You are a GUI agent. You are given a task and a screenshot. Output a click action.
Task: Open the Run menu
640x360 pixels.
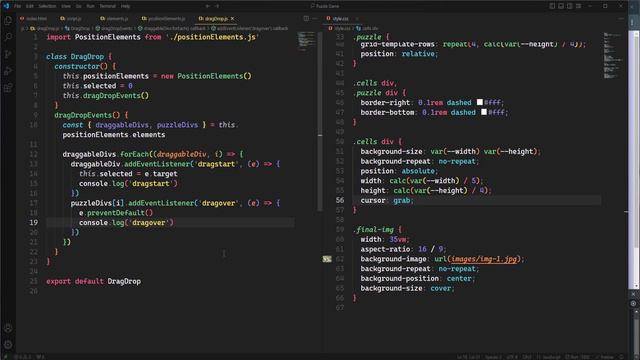tap(91, 6)
